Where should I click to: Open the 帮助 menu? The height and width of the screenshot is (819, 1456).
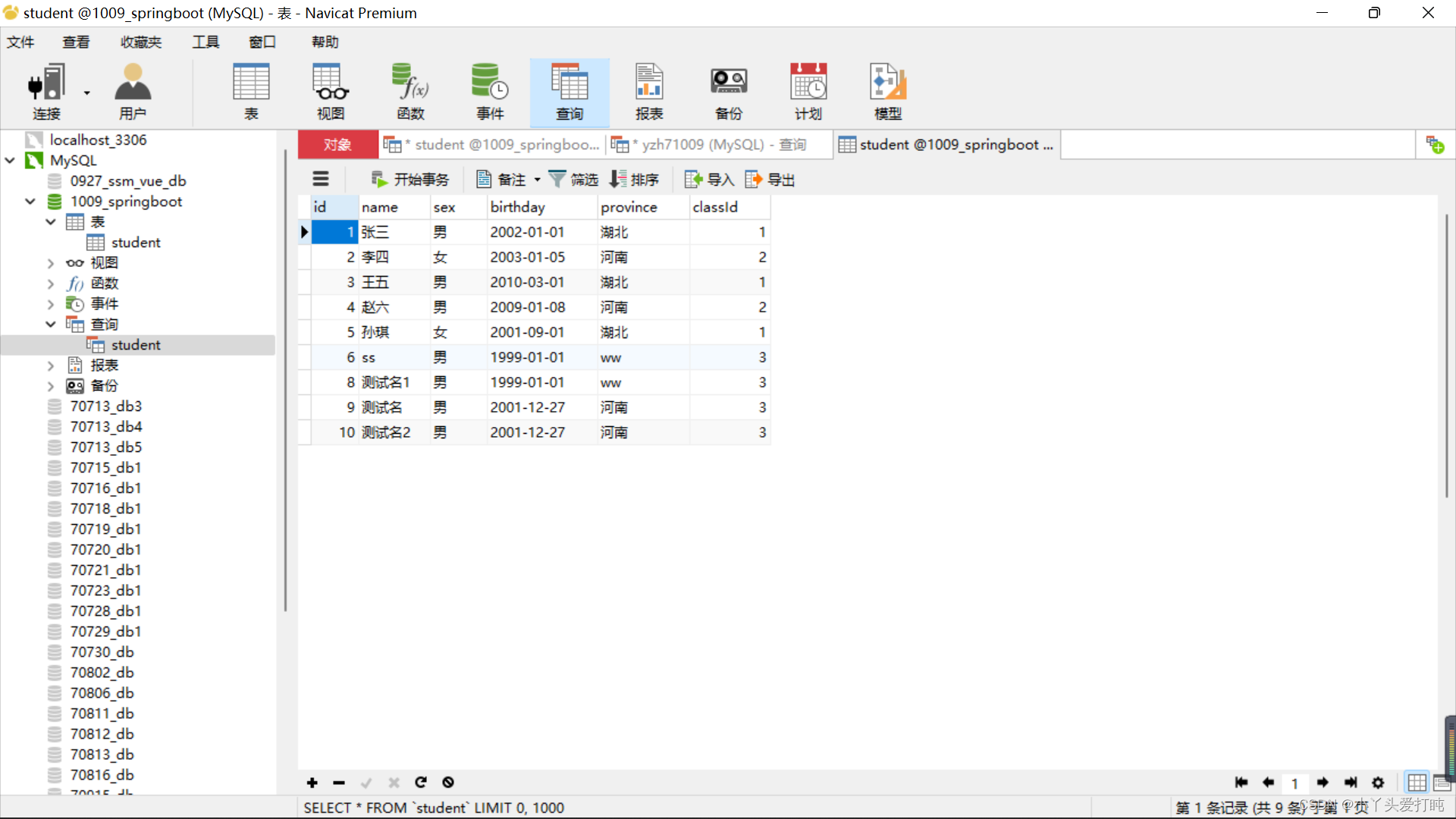(325, 42)
